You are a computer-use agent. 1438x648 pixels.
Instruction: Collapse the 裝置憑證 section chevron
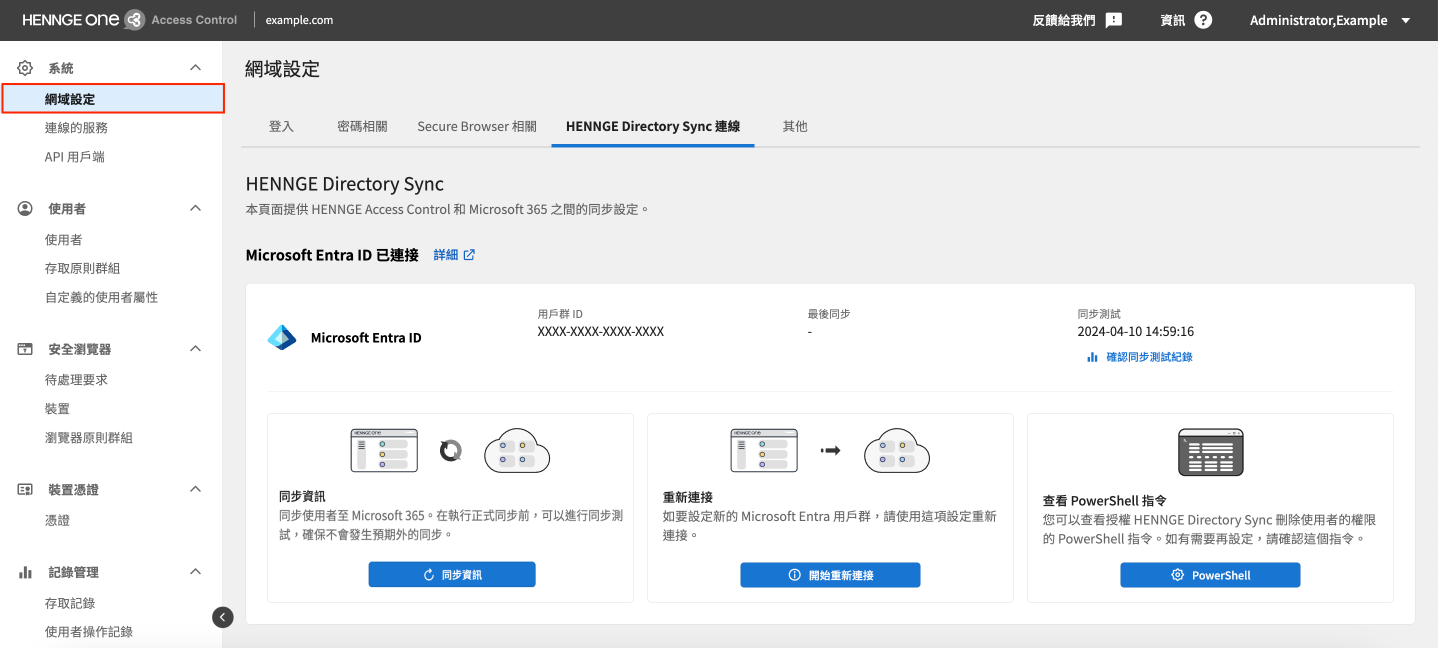pos(196,490)
